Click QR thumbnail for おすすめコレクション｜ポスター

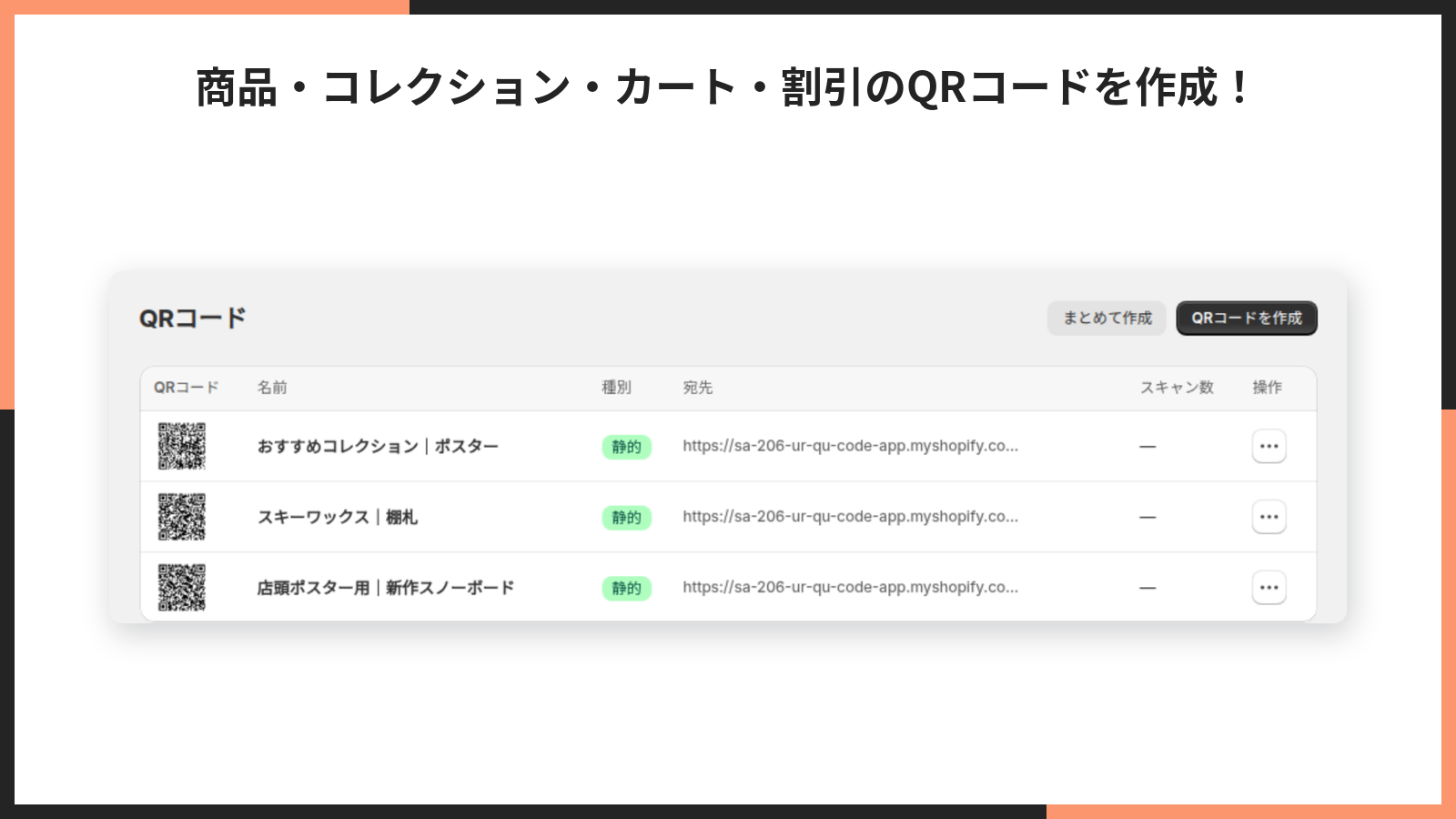point(182,446)
